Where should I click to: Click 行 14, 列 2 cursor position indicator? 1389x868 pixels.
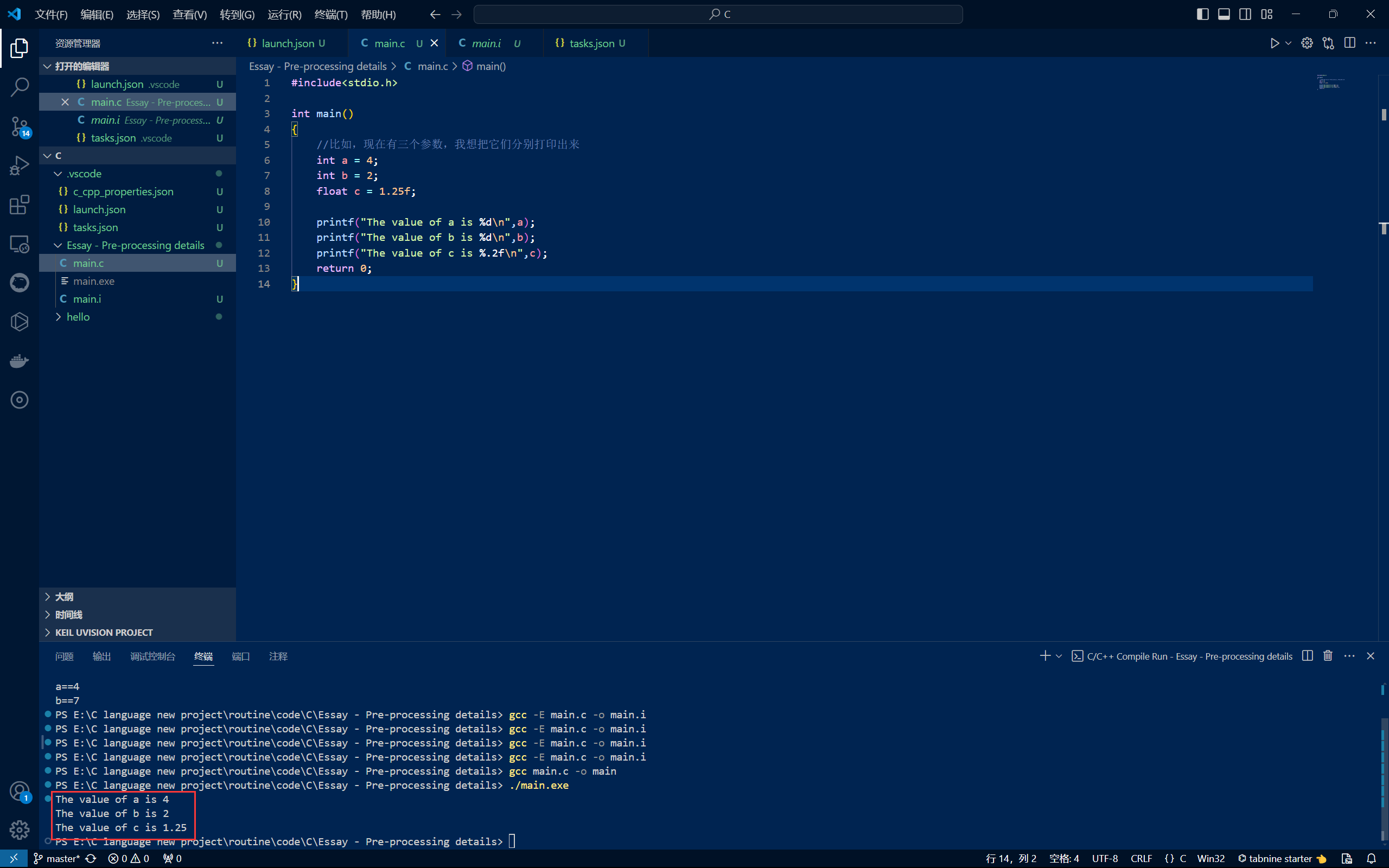pyautogui.click(x=1011, y=858)
